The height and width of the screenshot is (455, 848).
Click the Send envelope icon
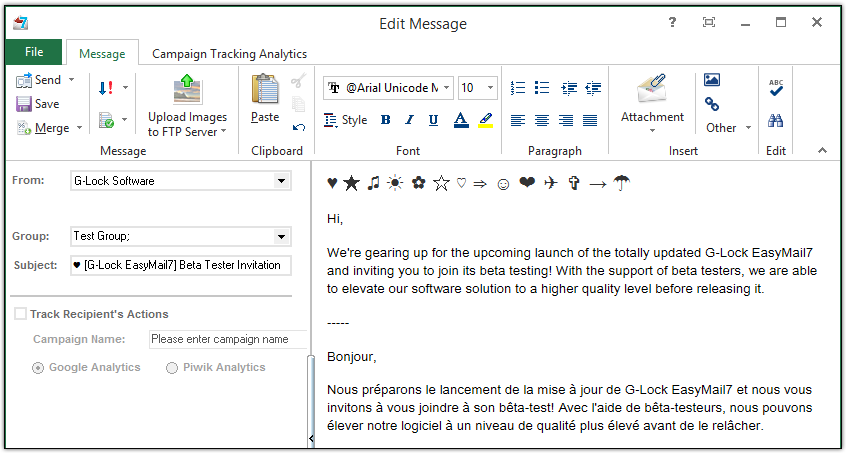point(24,80)
